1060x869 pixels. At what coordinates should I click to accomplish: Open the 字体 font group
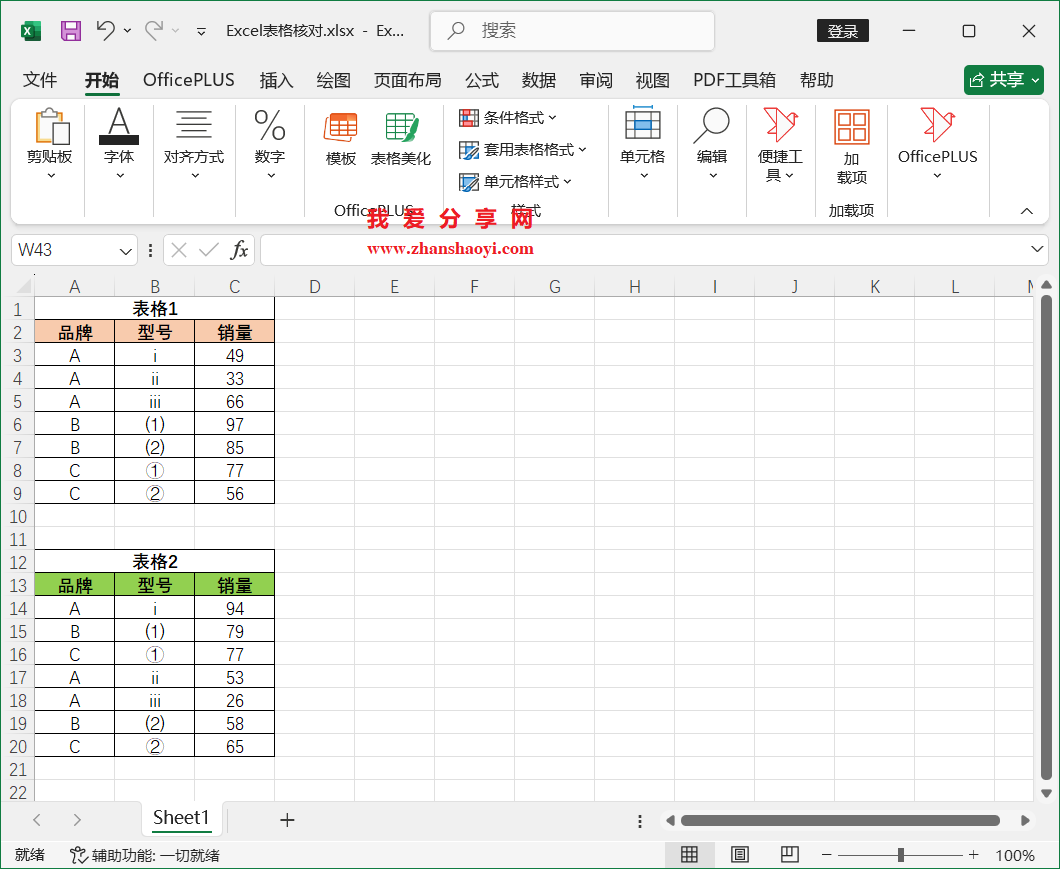(119, 144)
